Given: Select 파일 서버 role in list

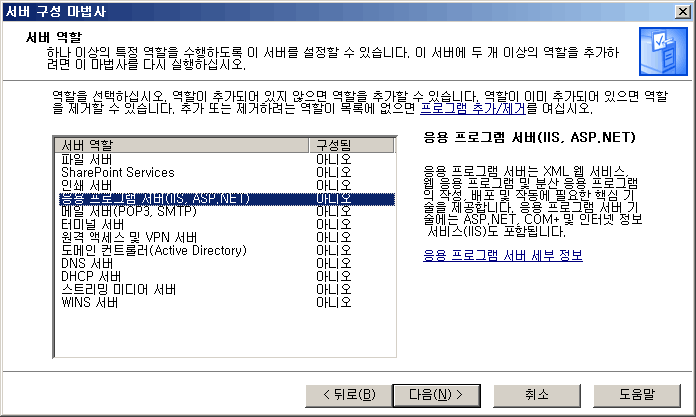Looking at the screenshot, I should pyautogui.click(x=86, y=159).
